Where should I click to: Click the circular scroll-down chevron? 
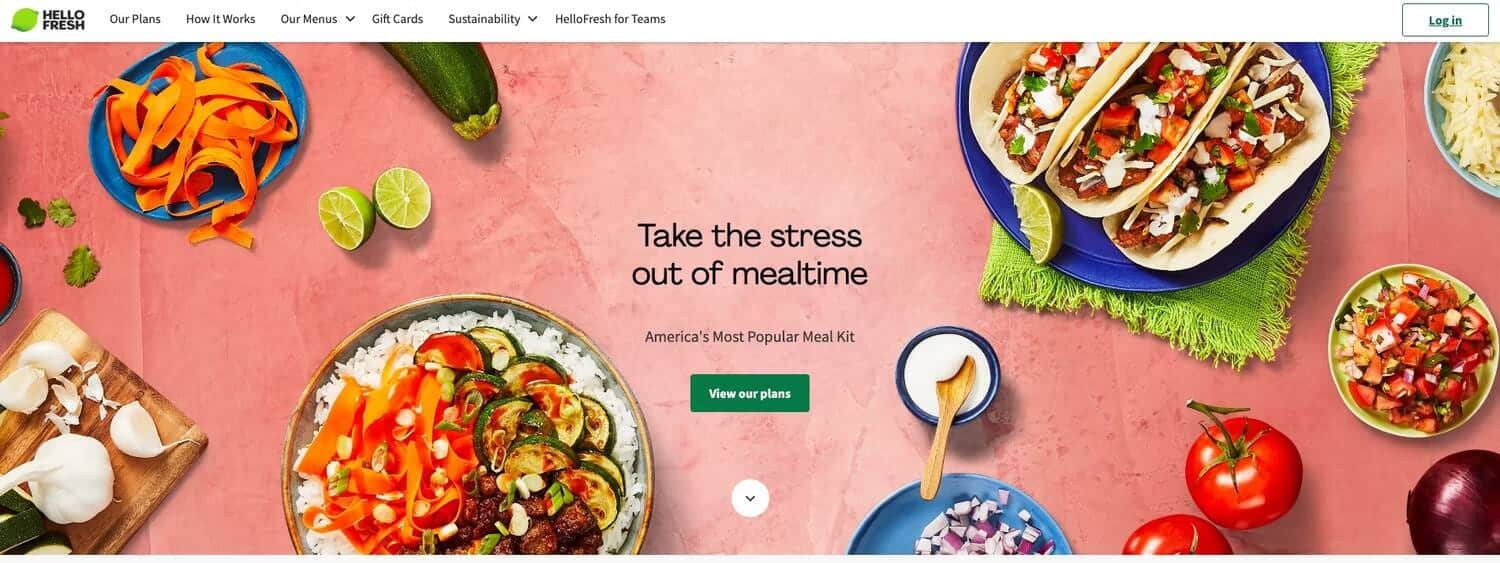(x=750, y=498)
